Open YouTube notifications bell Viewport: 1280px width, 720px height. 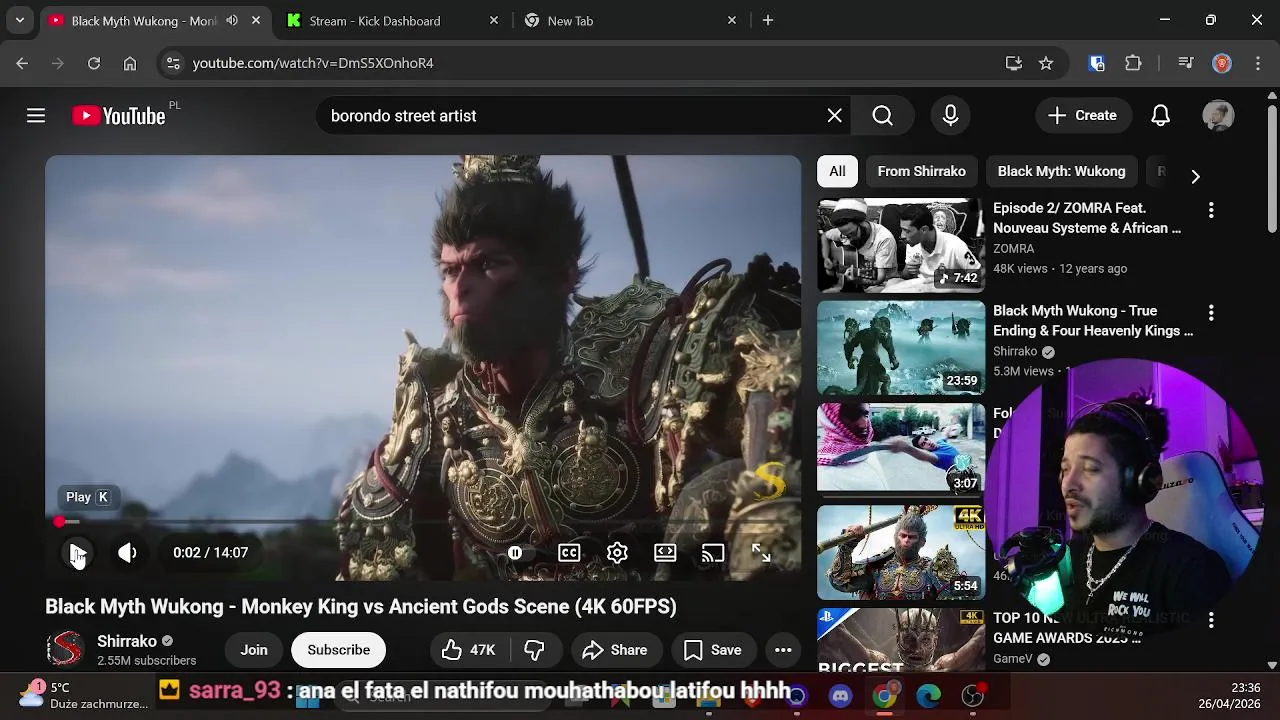[x=1160, y=116]
